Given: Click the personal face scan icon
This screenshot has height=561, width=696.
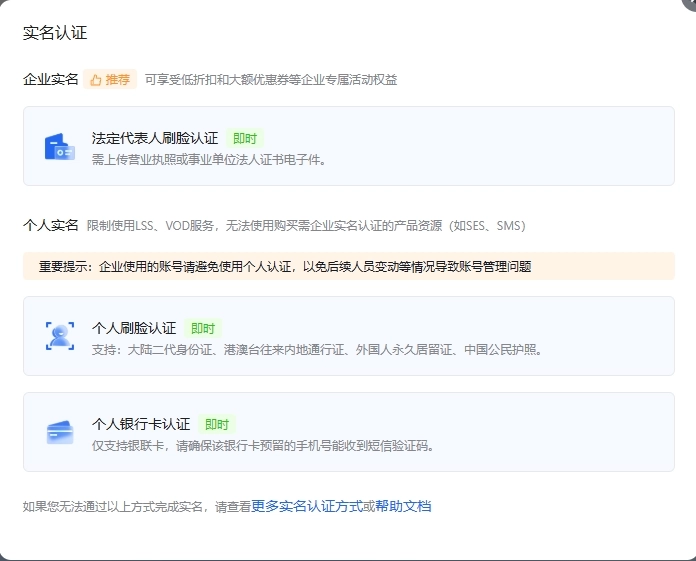Looking at the screenshot, I should [60, 336].
